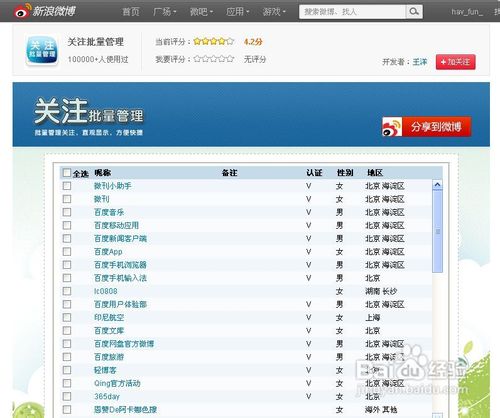Open developer 王洋's profile

tap(420, 62)
